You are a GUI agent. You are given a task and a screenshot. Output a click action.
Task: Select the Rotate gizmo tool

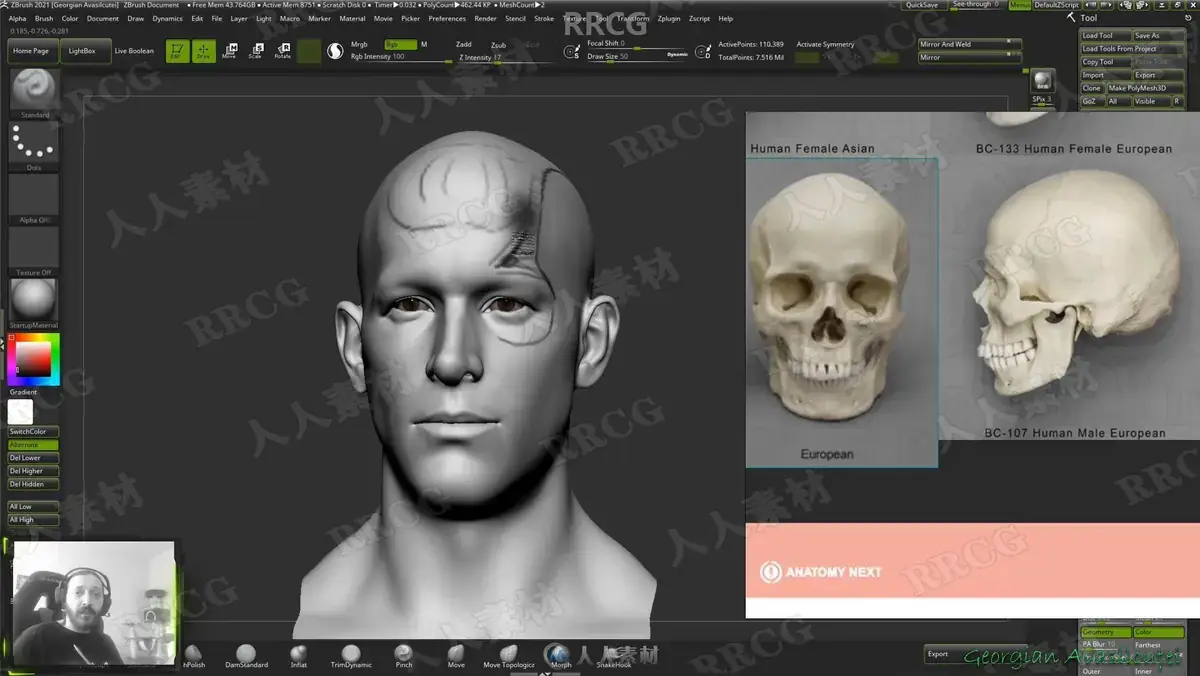pos(282,51)
